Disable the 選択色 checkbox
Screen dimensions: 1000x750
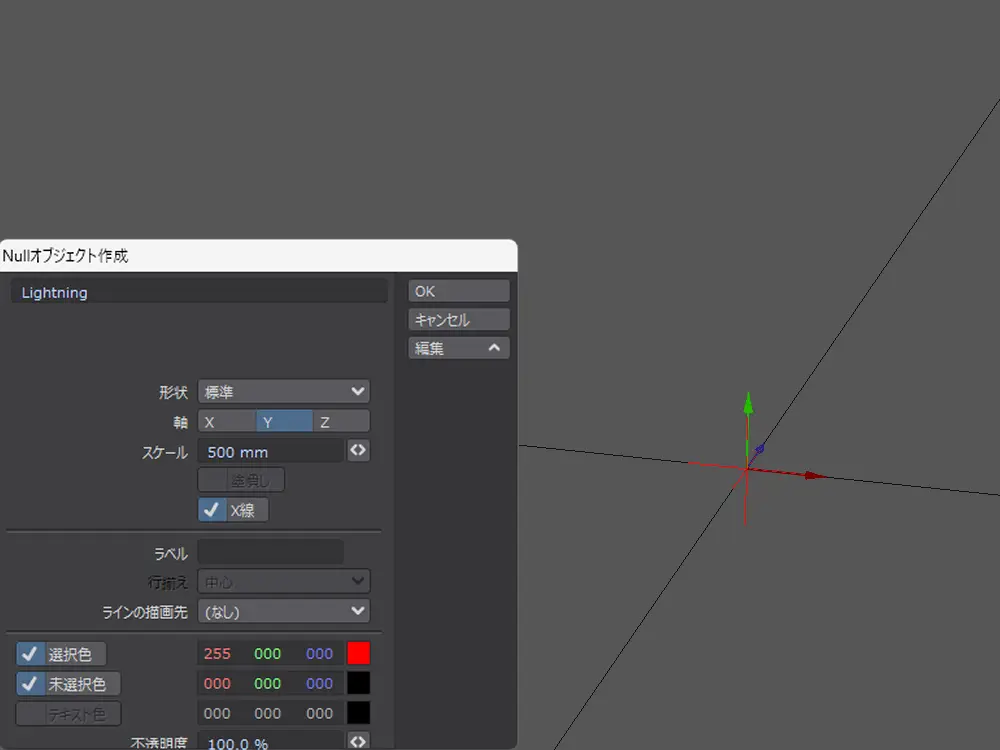click(30, 654)
